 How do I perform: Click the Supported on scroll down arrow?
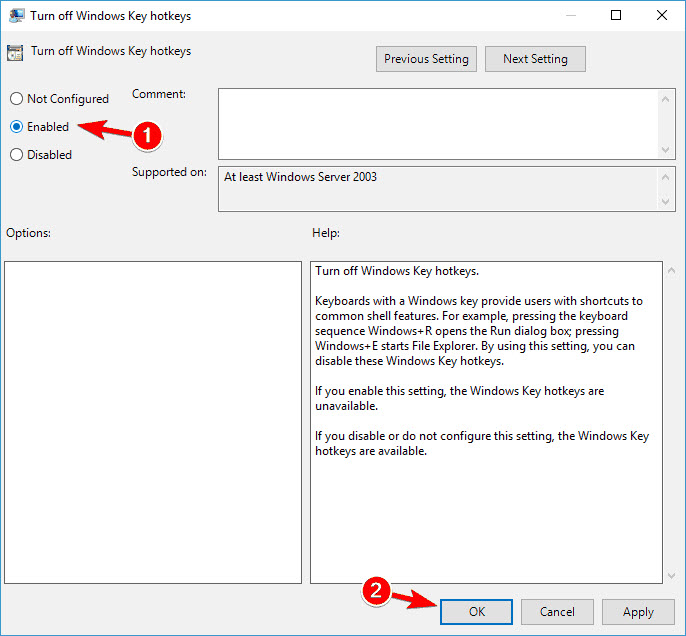(x=665, y=202)
